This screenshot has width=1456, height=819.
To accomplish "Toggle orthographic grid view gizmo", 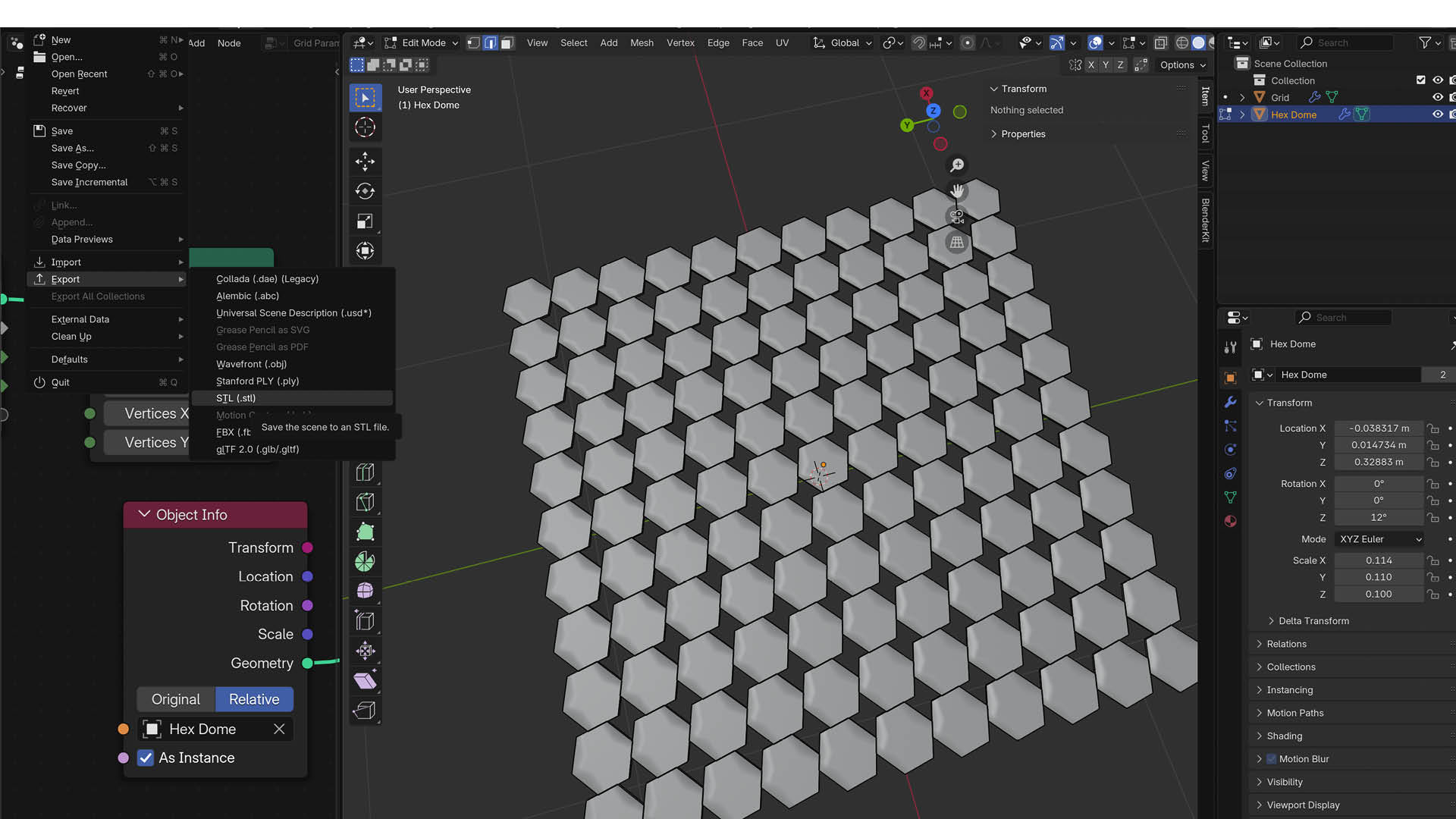I will [957, 243].
